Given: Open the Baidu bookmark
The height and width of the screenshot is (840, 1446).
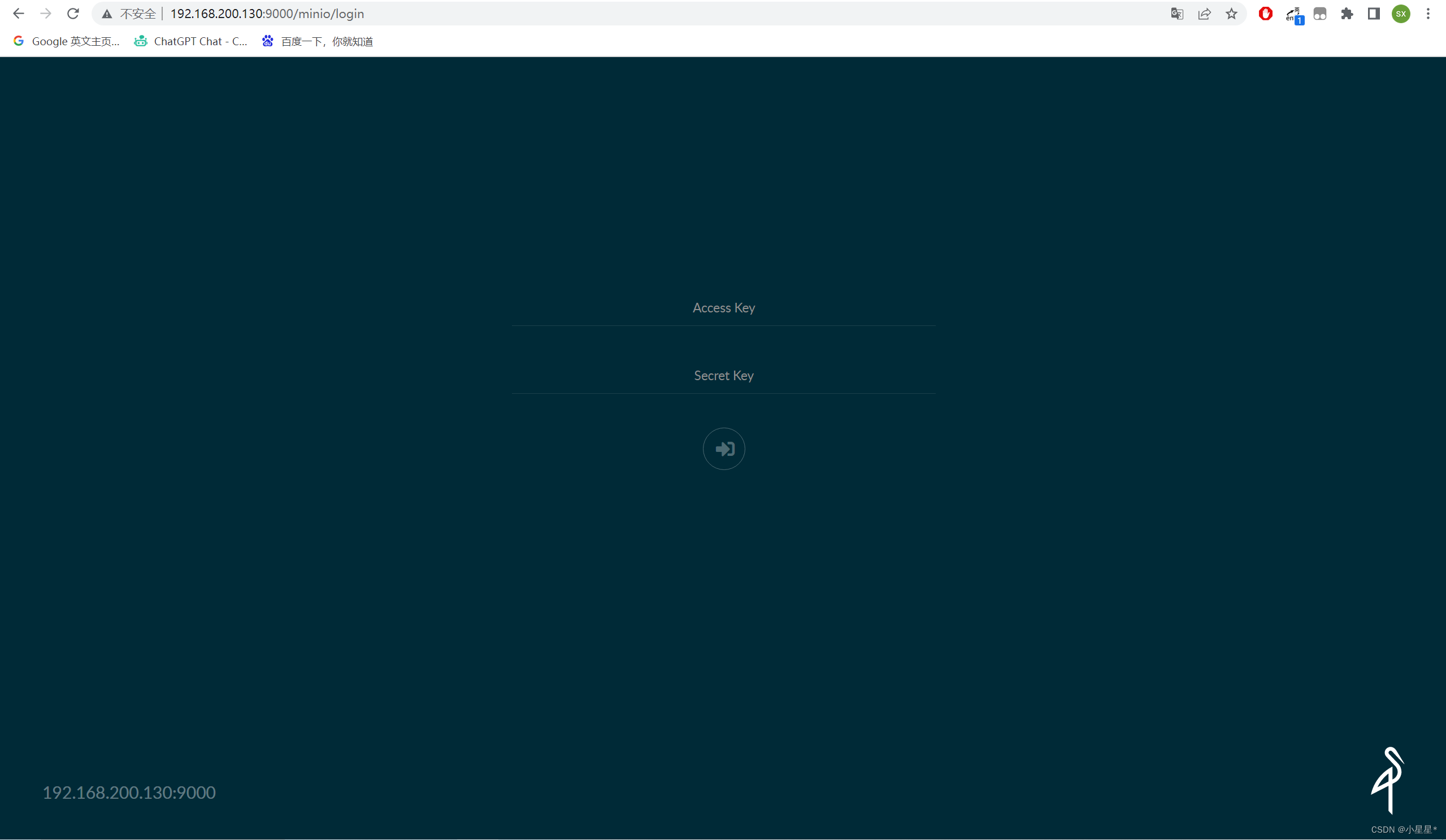Looking at the screenshot, I should (x=318, y=41).
